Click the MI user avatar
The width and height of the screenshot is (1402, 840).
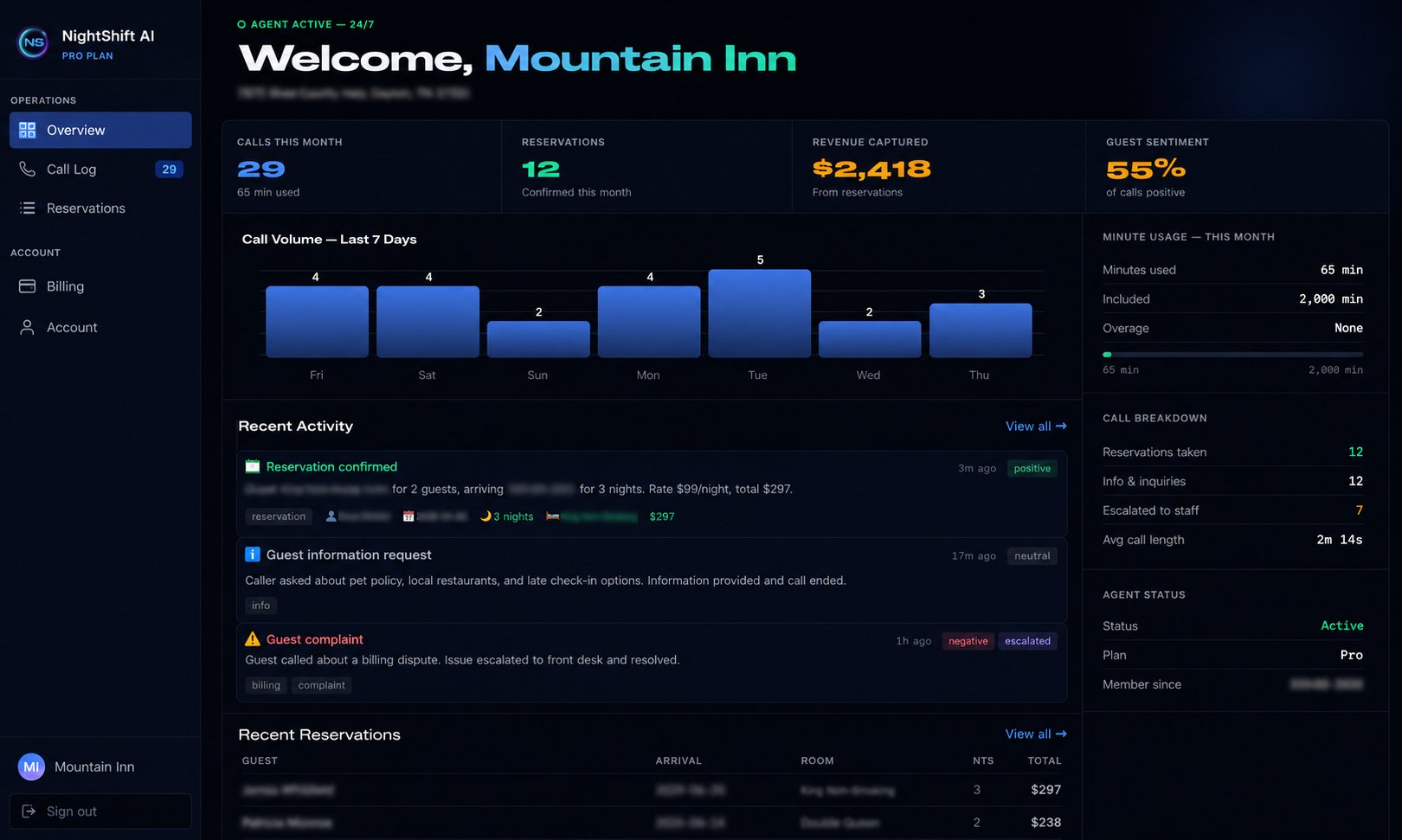pos(31,766)
